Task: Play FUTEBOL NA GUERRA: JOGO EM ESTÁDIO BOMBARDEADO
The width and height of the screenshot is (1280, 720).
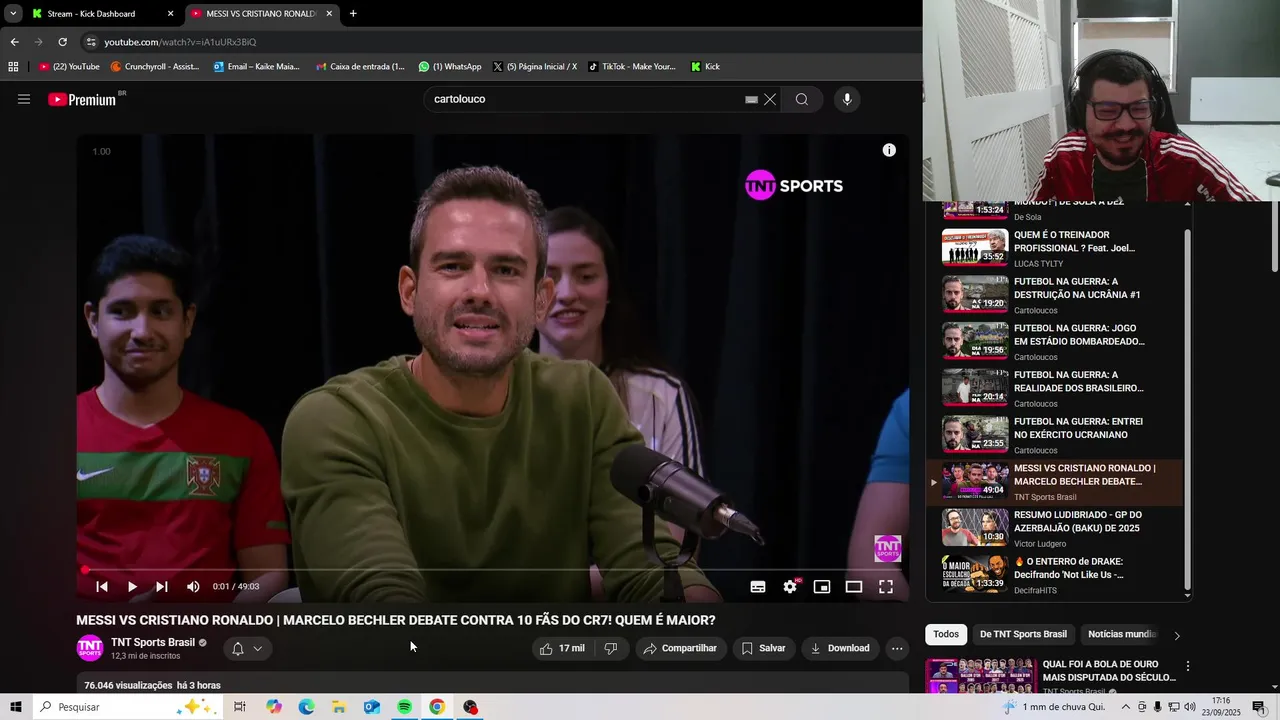Action: click(1055, 341)
